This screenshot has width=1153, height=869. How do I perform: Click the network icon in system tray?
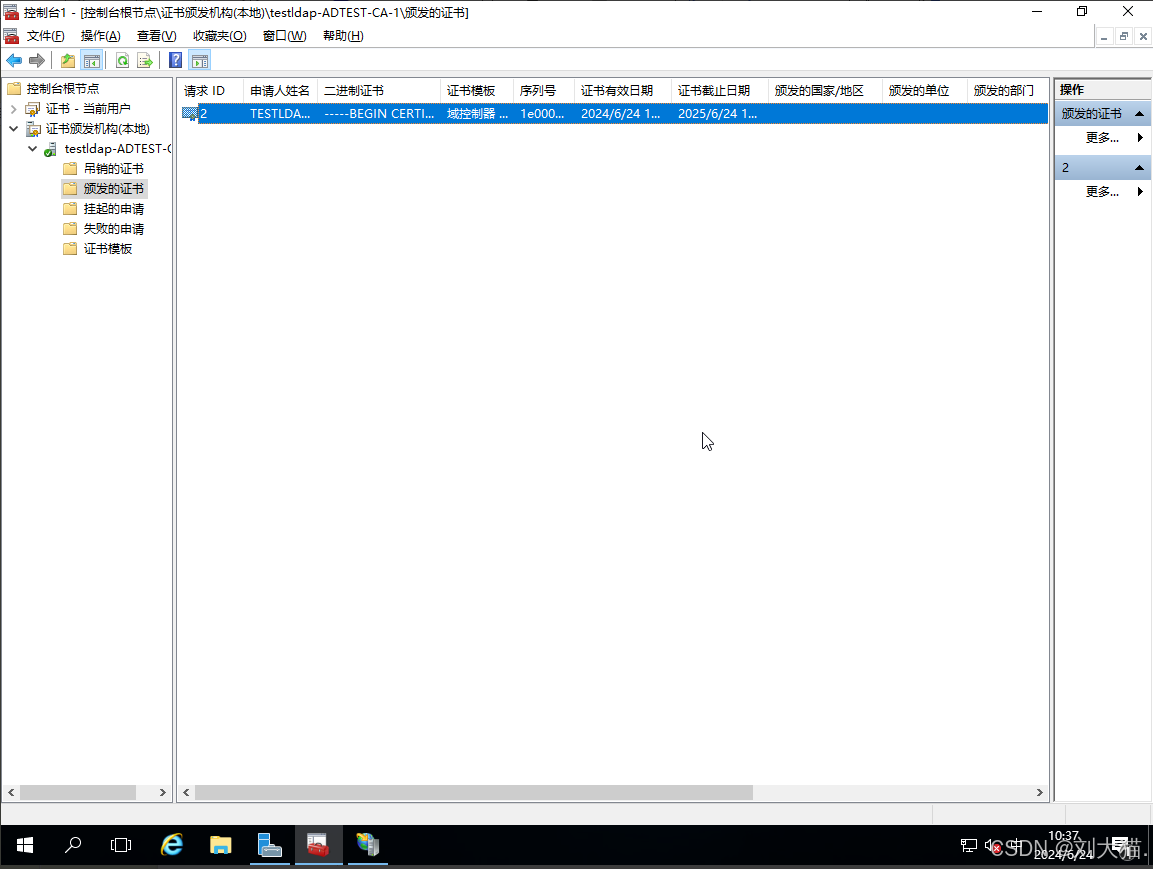coord(968,845)
